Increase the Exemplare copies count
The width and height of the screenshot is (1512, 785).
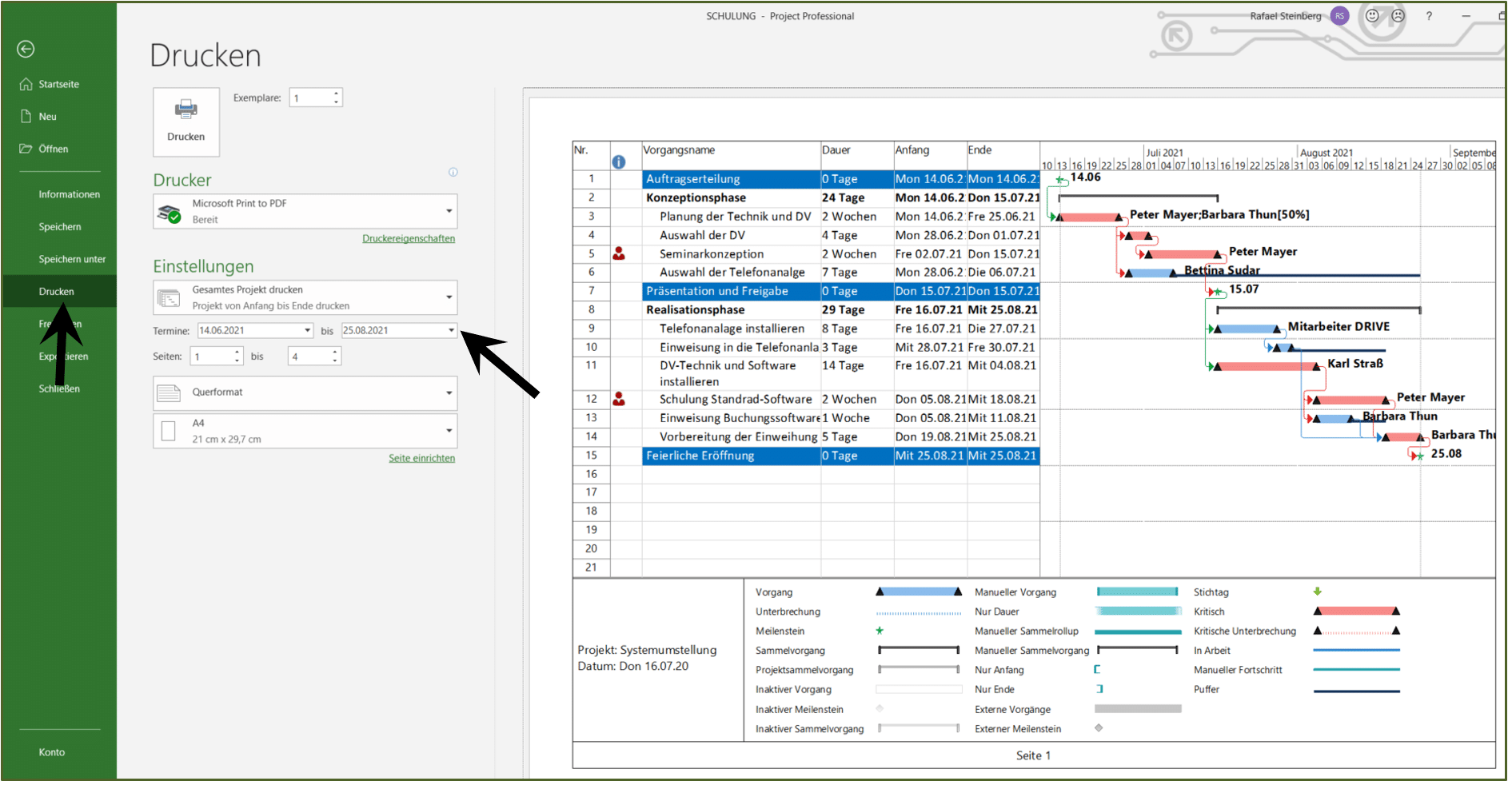(x=337, y=93)
